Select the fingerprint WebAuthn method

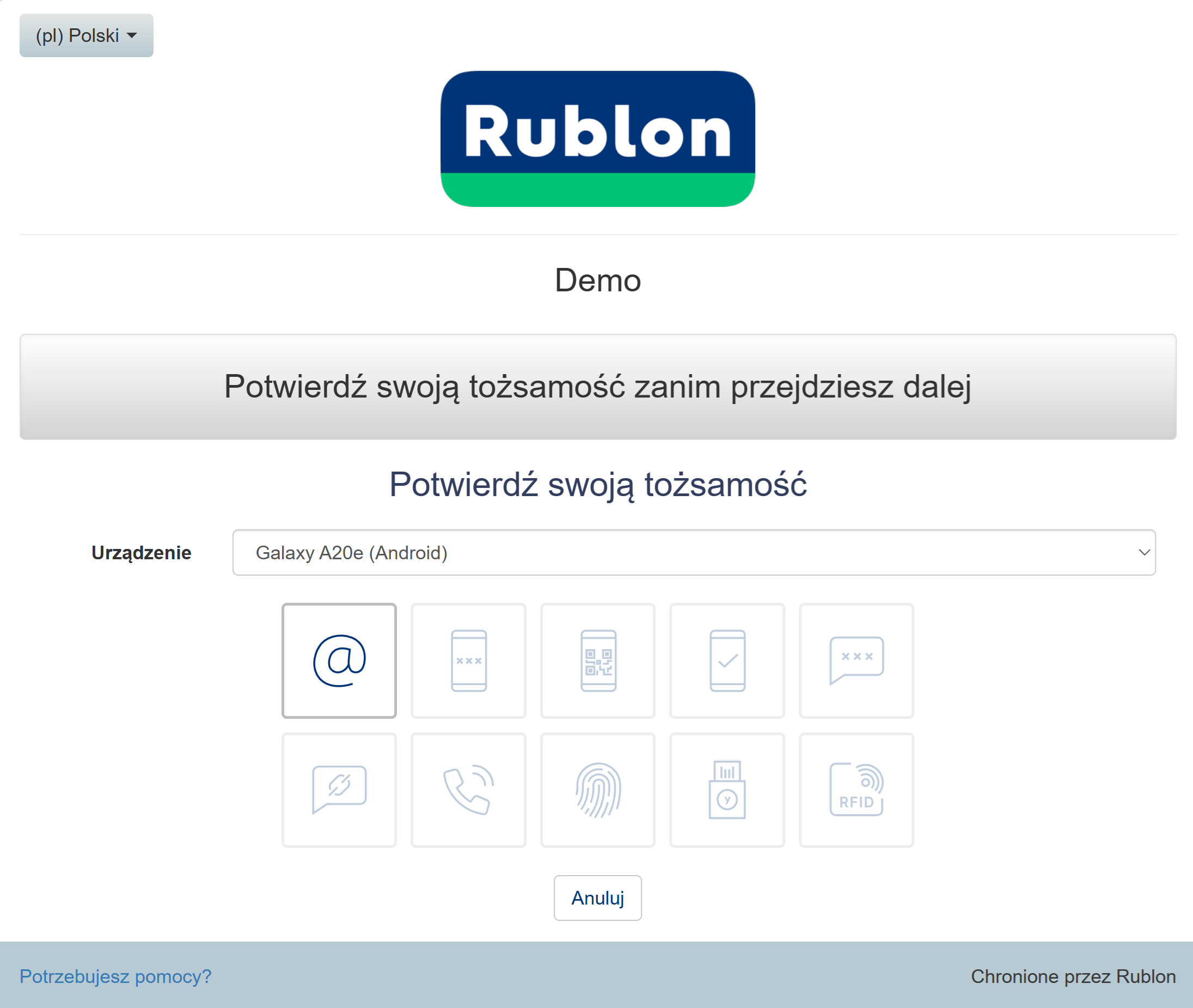[598, 790]
